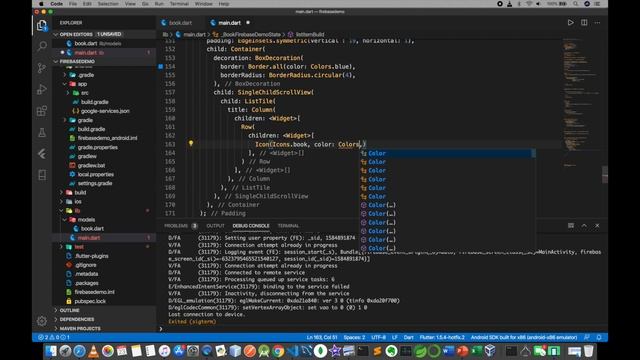Switch to the PROBLEMS panel tab

(x=176, y=226)
